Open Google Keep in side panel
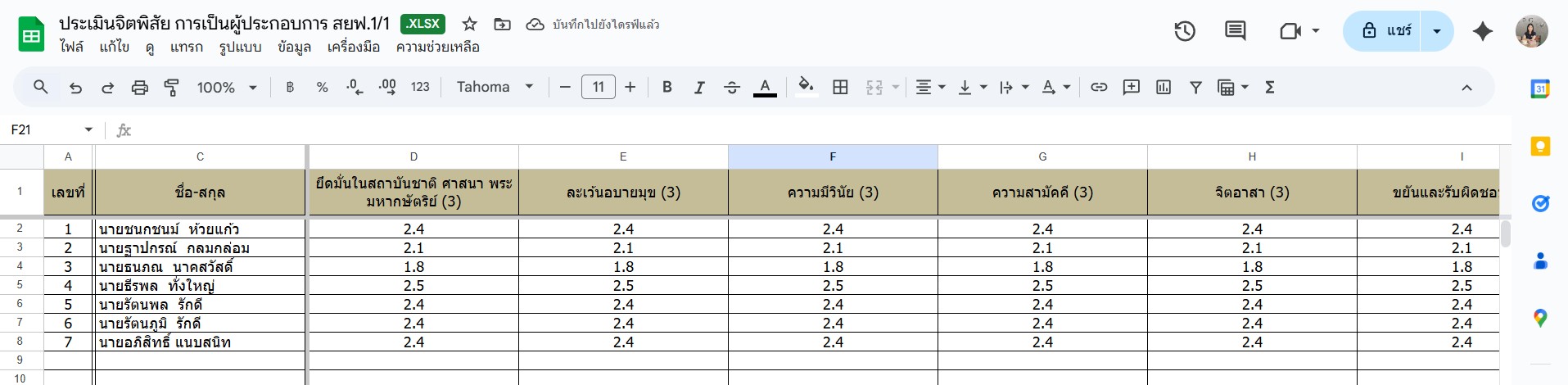 pos(1540,146)
